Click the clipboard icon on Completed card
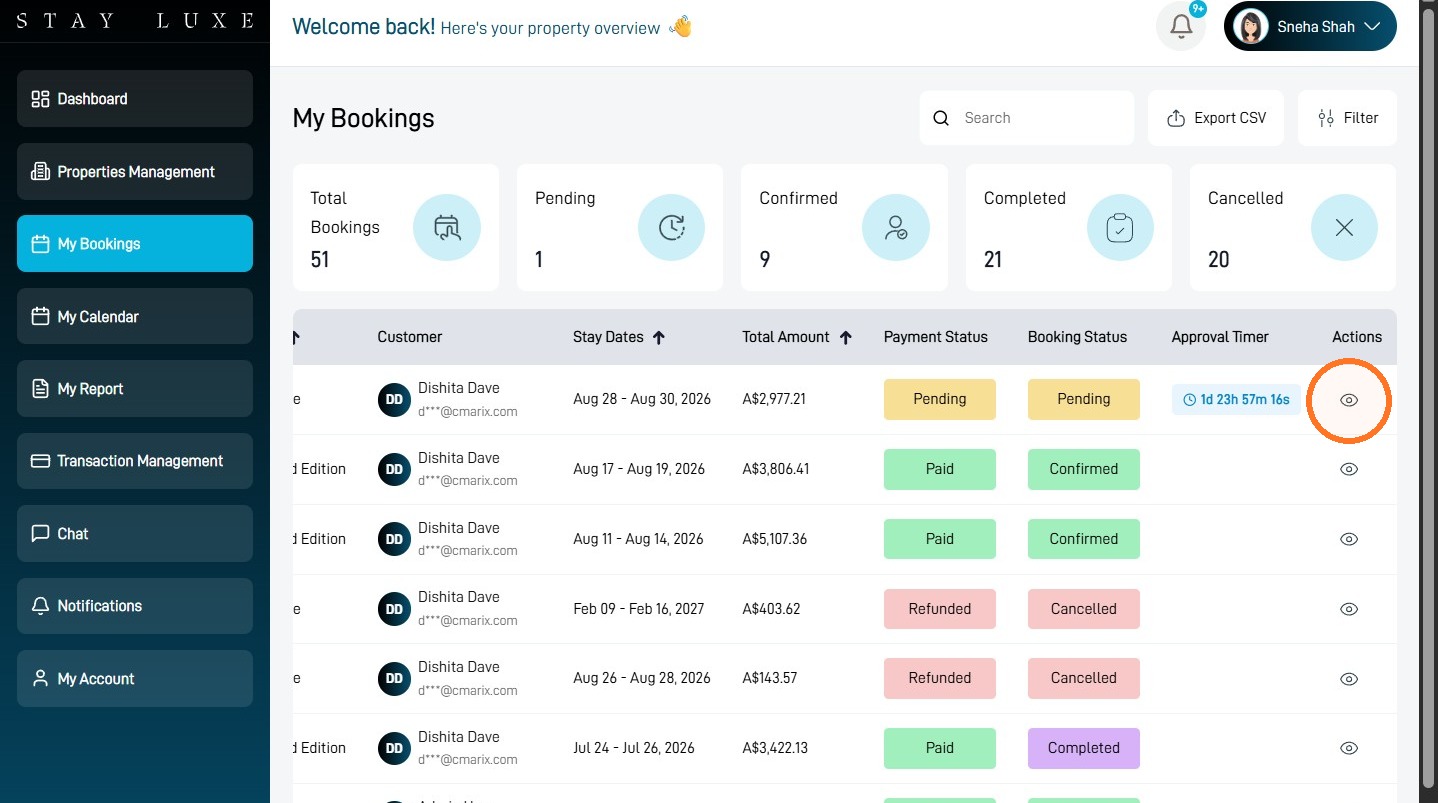The height and width of the screenshot is (803, 1438). click(1120, 228)
